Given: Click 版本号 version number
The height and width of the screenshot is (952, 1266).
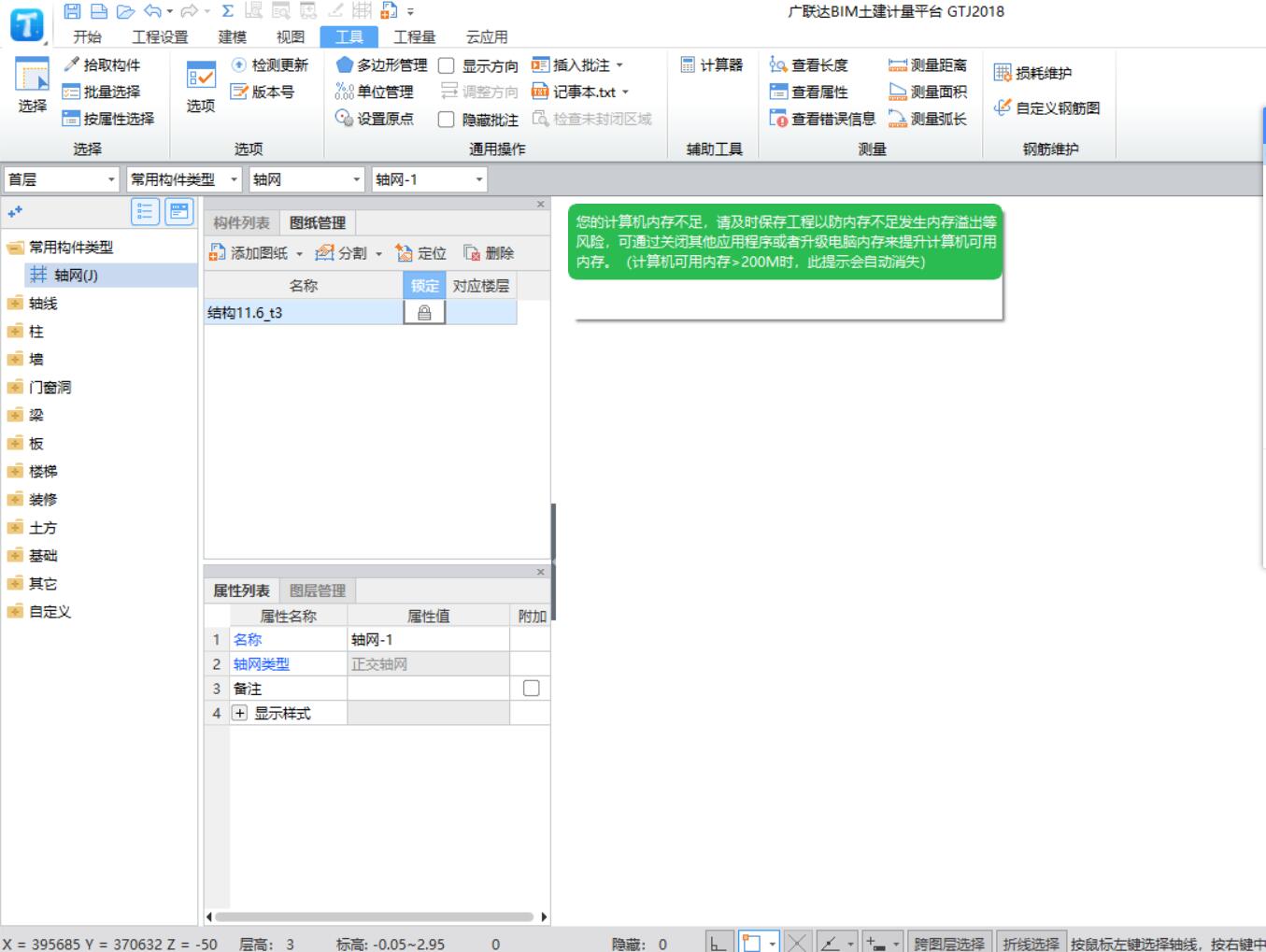Looking at the screenshot, I should tap(263, 92).
